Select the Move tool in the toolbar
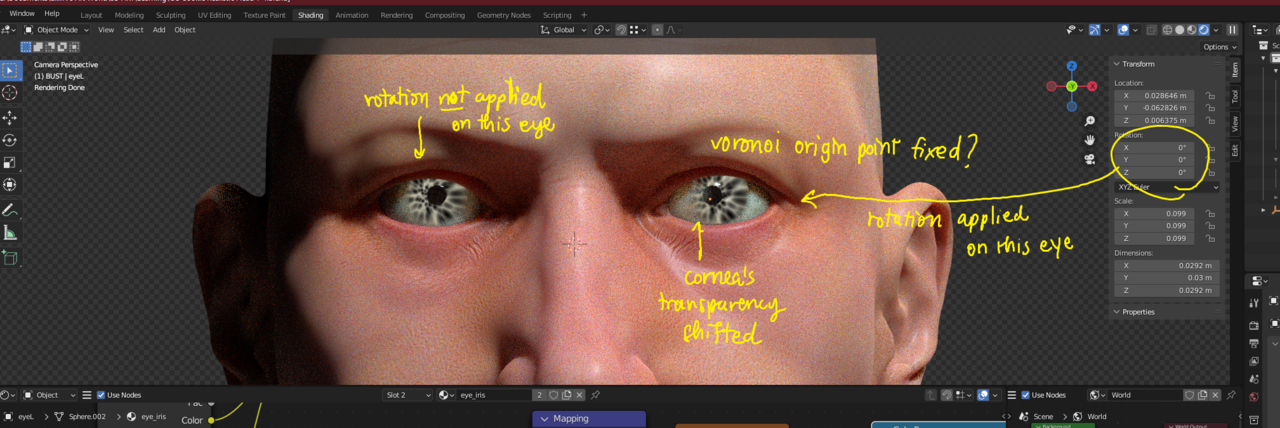The height and width of the screenshot is (428, 1280). click(10, 117)
